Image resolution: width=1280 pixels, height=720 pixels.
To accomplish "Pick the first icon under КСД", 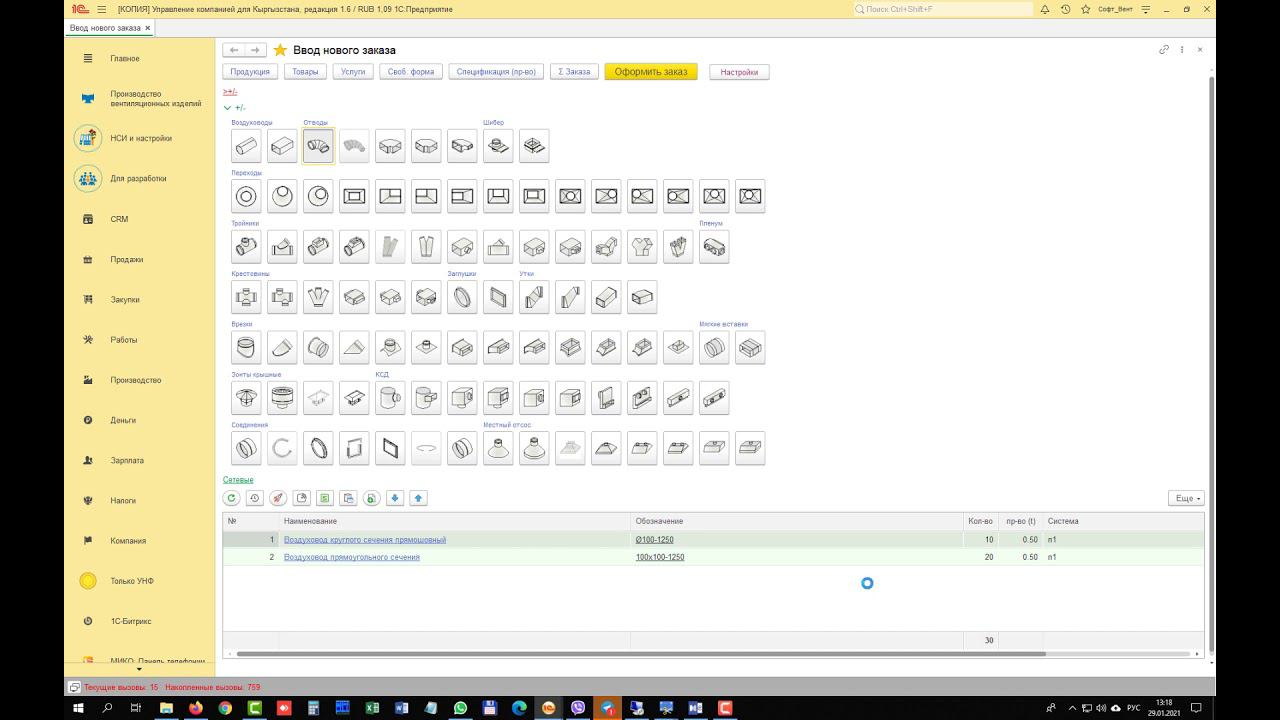I will click(390, 397).
